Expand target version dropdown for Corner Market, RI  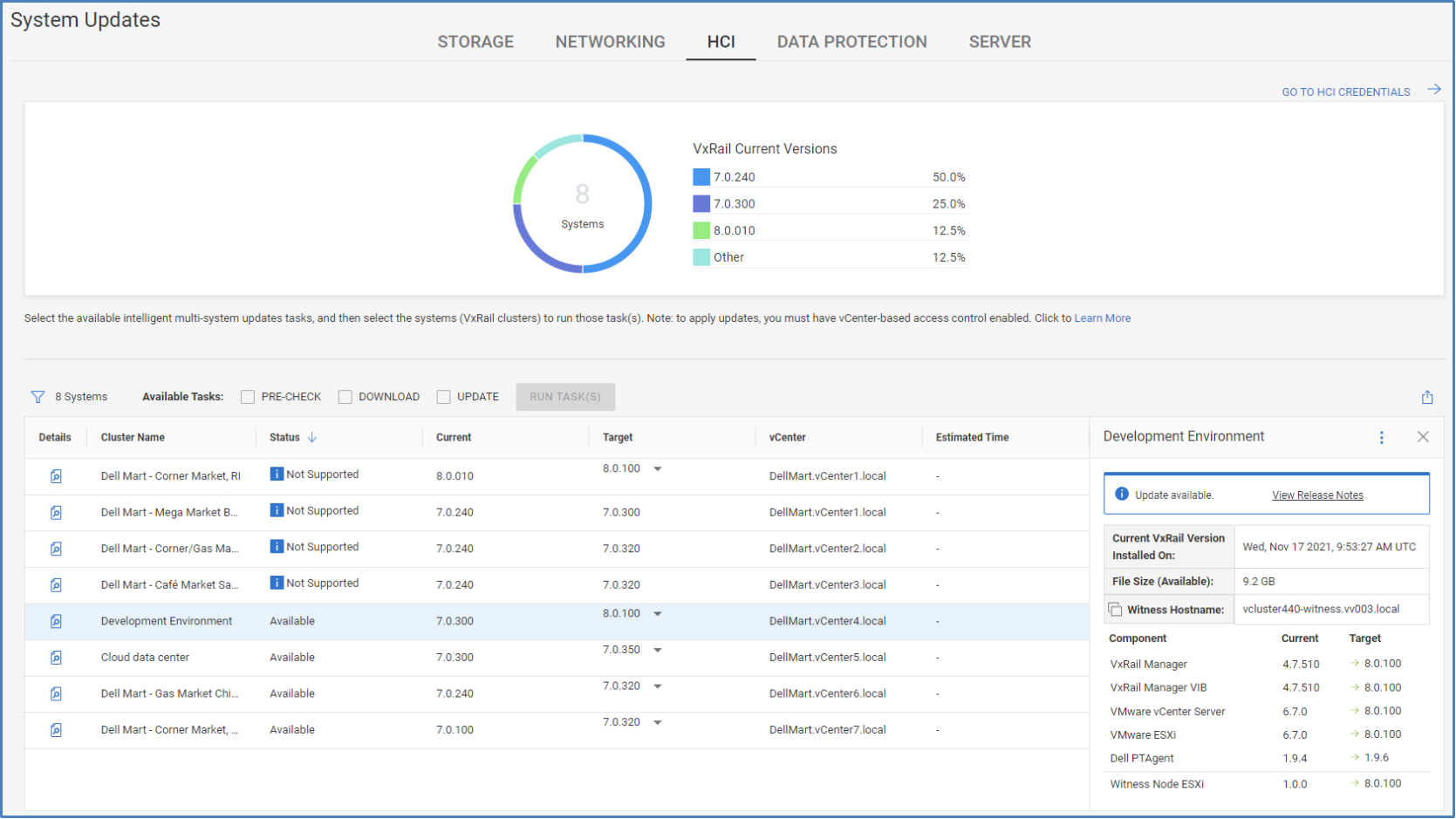[x=658, y=469]
